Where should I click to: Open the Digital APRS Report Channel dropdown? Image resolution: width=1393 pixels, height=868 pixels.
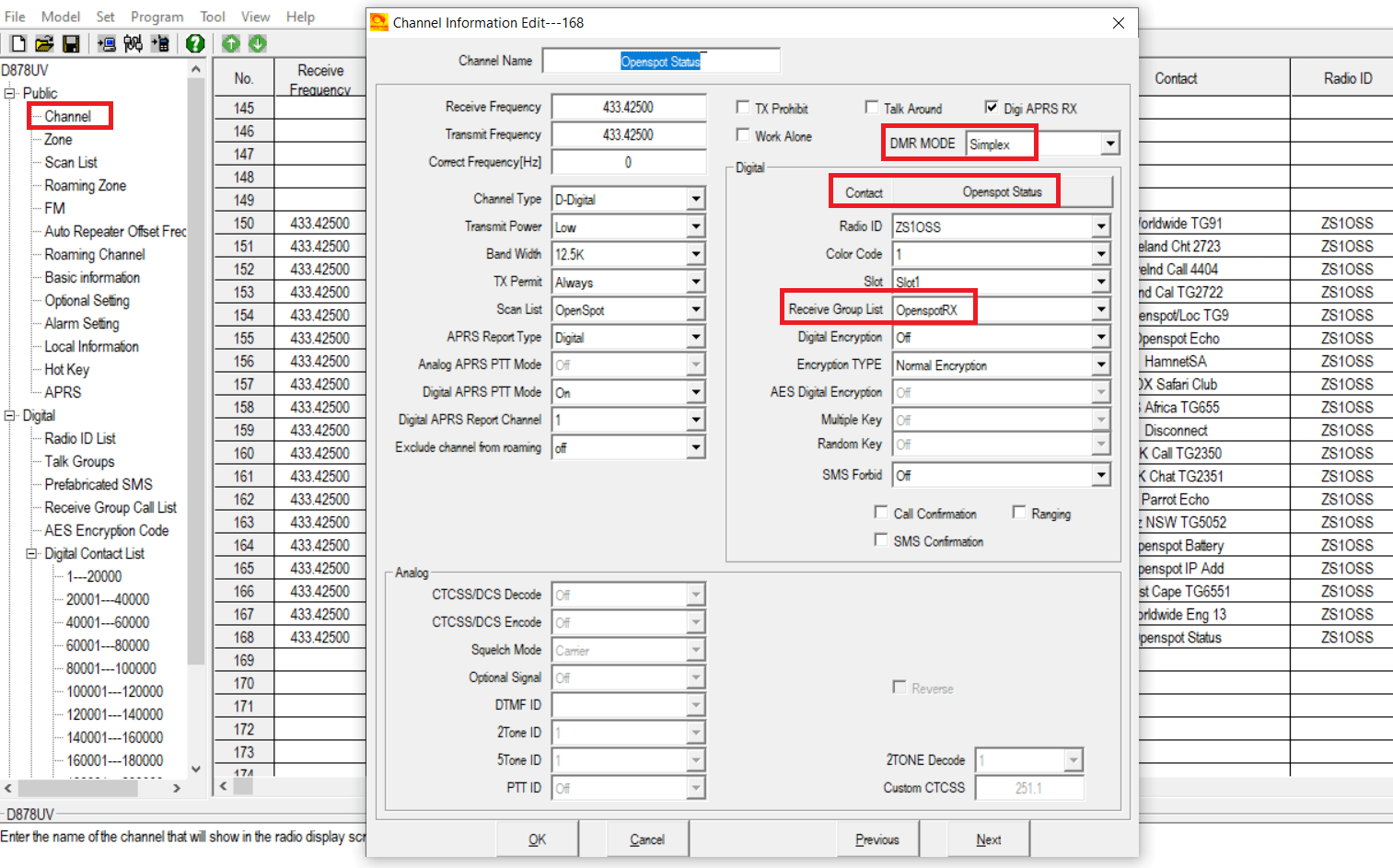click(x=696, y=420)
